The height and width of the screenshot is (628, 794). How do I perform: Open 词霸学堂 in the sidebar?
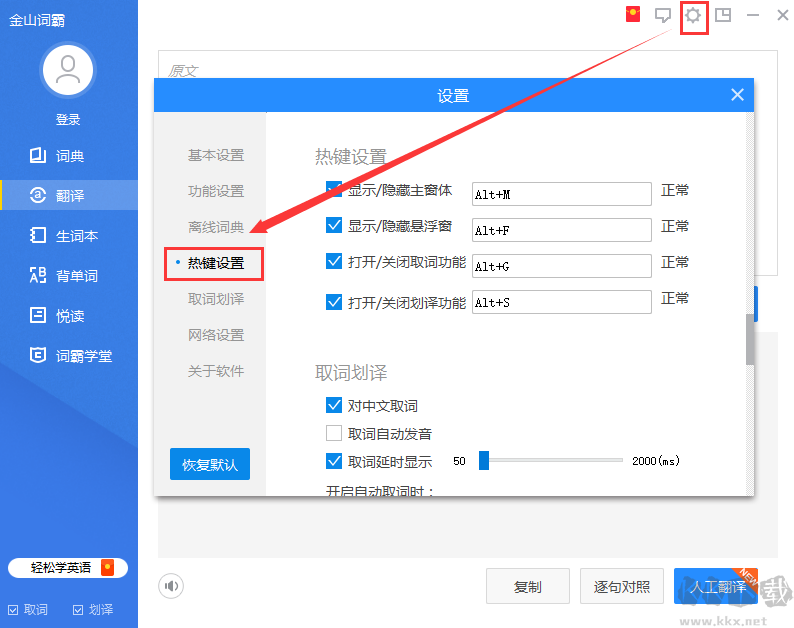point(69,356)
